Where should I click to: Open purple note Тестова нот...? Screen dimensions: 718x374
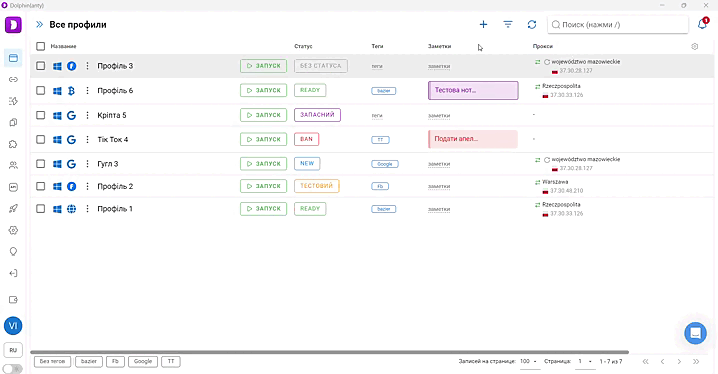coord(473,90)
